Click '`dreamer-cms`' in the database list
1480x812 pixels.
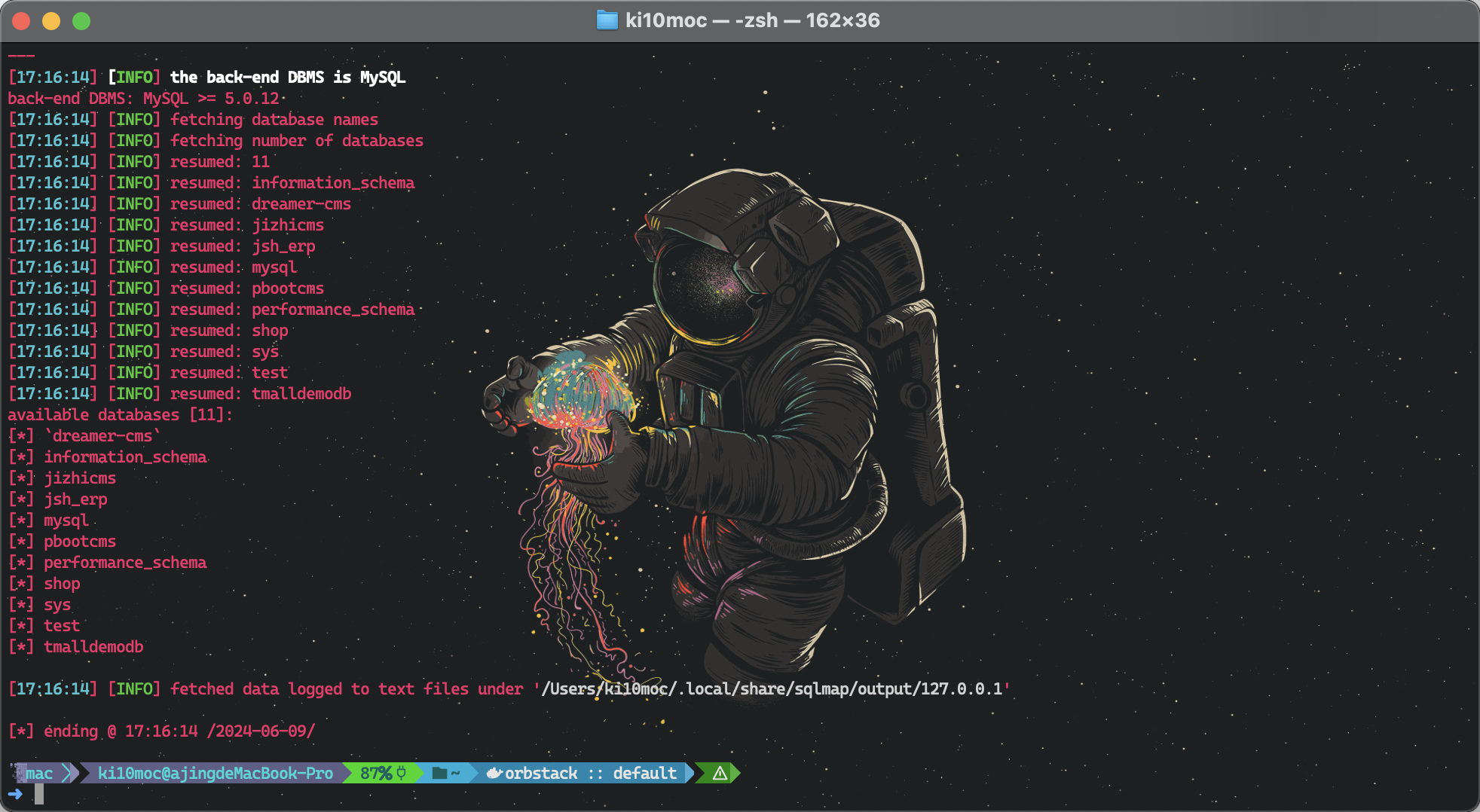click(102, 436)
